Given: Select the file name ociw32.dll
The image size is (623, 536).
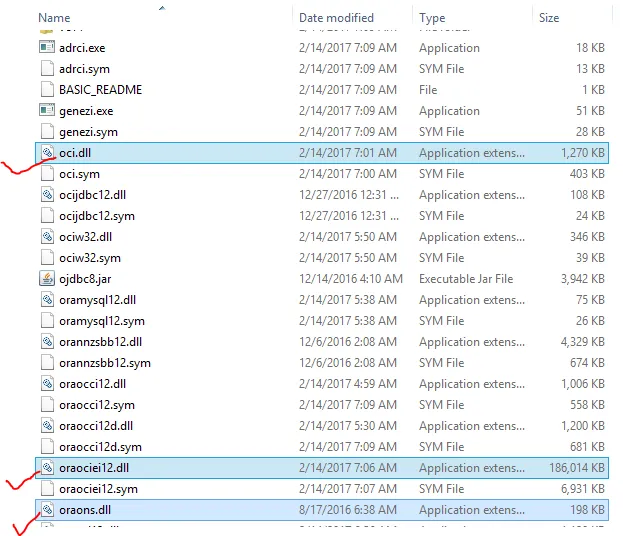Looking at the screenshot, I should [x=85, y=237].
